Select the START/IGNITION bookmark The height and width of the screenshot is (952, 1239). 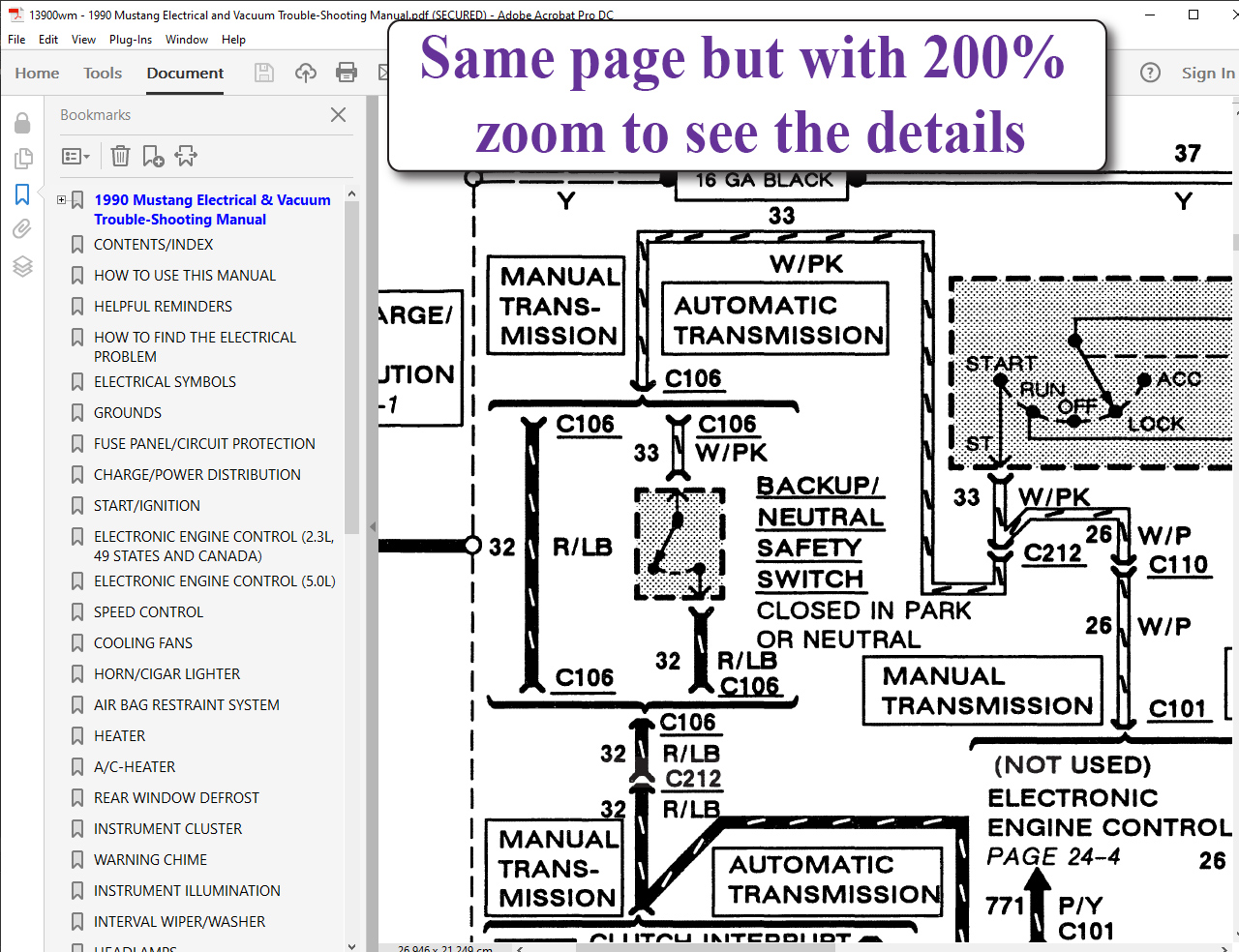click(x=147, y=506)
